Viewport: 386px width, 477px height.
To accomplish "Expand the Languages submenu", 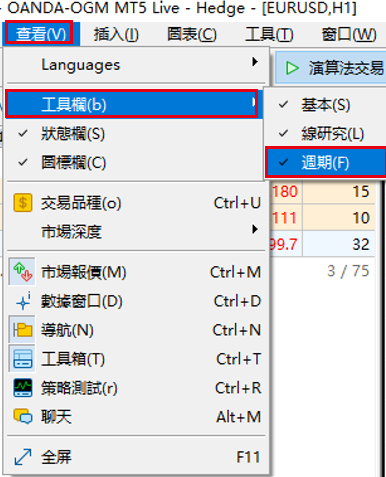I will click(x=135, y=65).
